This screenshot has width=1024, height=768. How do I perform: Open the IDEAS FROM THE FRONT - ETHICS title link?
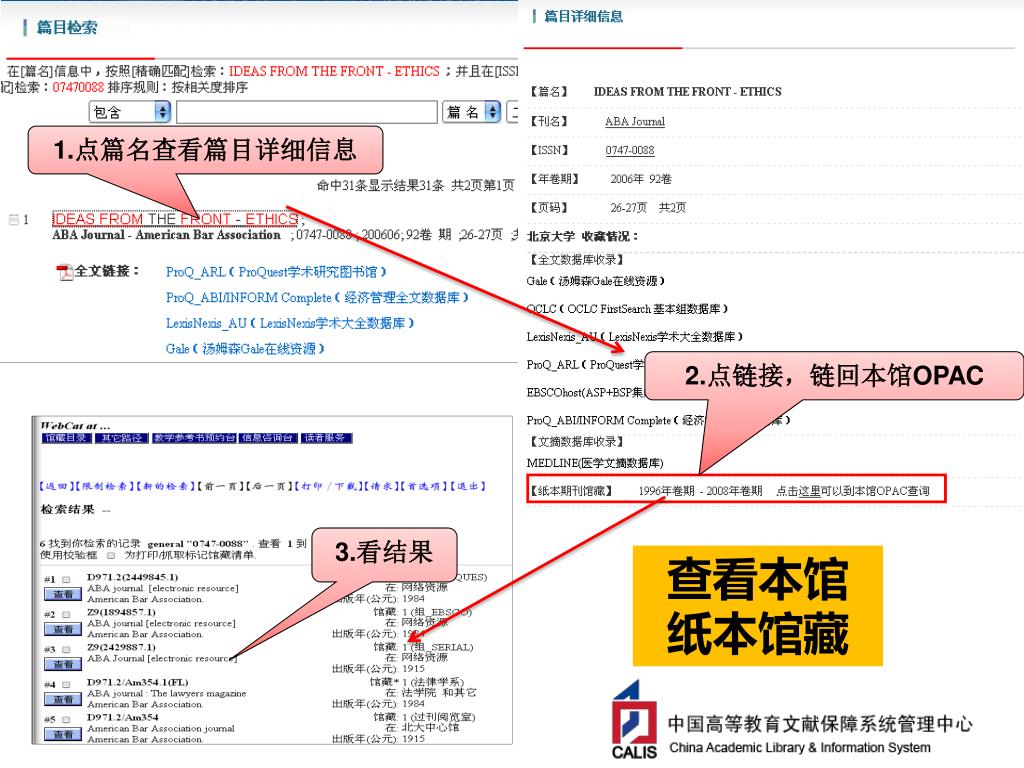[x=175, y=219]
